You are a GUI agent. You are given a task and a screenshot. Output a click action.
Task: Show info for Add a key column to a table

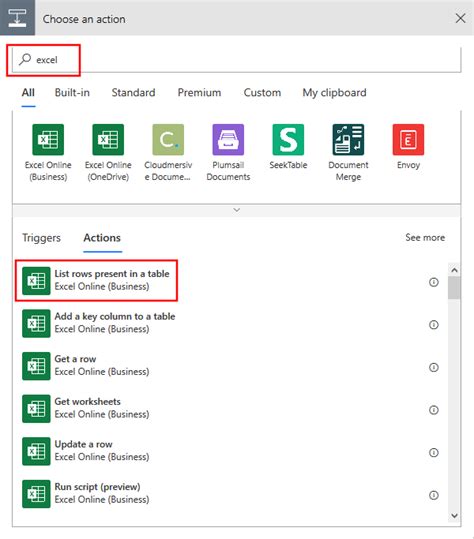coord(434,325)
